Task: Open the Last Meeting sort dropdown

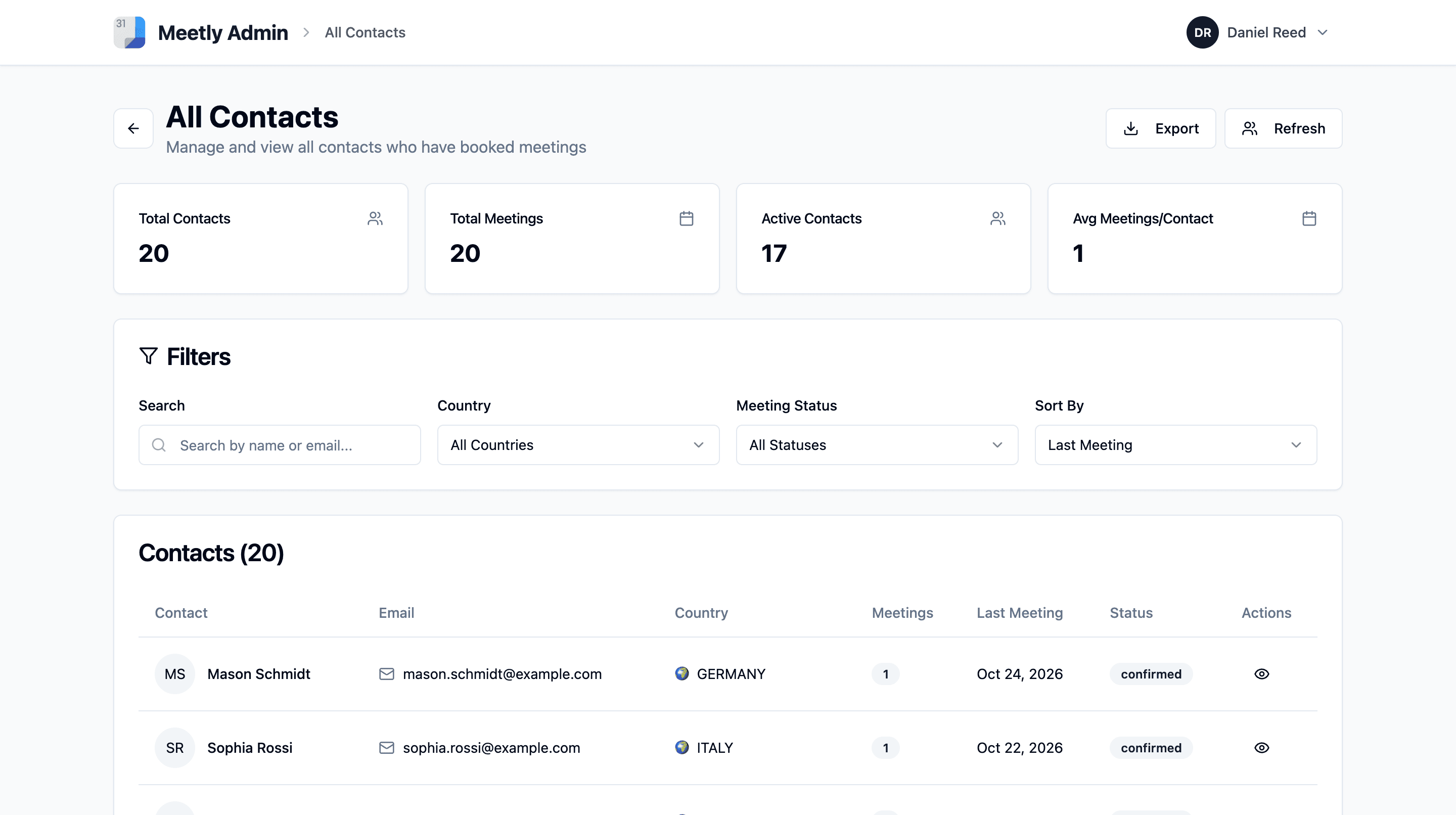Action: click(x=1175, y=445)
